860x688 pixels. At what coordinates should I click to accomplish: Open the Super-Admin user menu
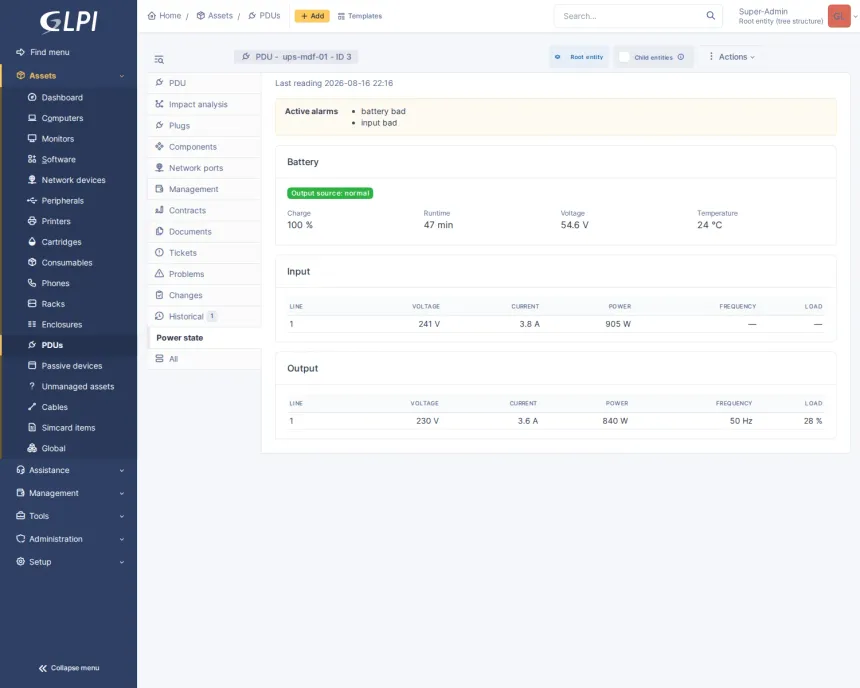pos(780,16)
